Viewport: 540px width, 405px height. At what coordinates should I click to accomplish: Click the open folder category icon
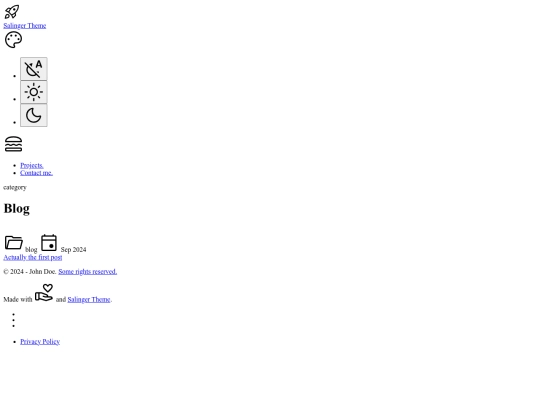[14, 242]
